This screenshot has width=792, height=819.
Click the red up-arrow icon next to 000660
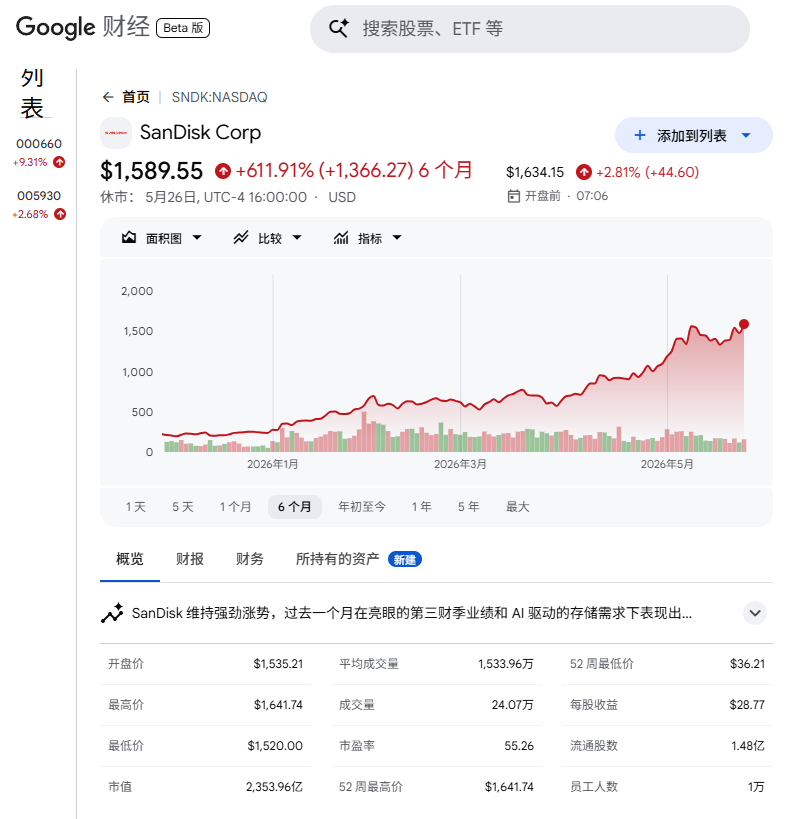[x=60, y=162]
